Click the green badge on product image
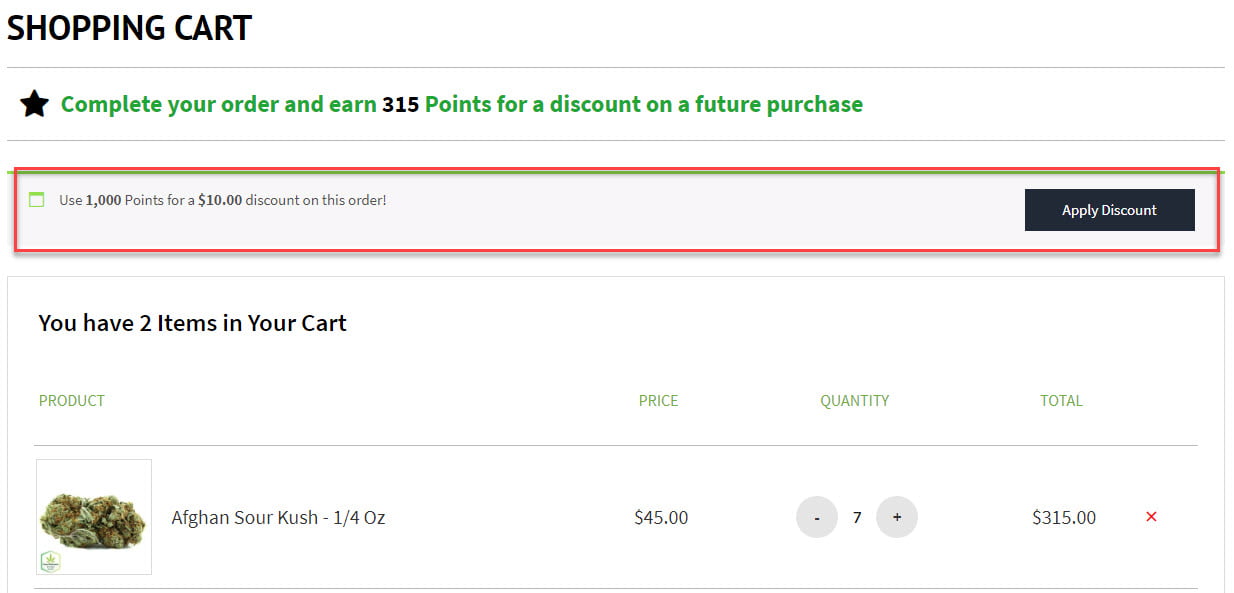The width and height of the screenshot is (1234, 593). coord(50,561)
